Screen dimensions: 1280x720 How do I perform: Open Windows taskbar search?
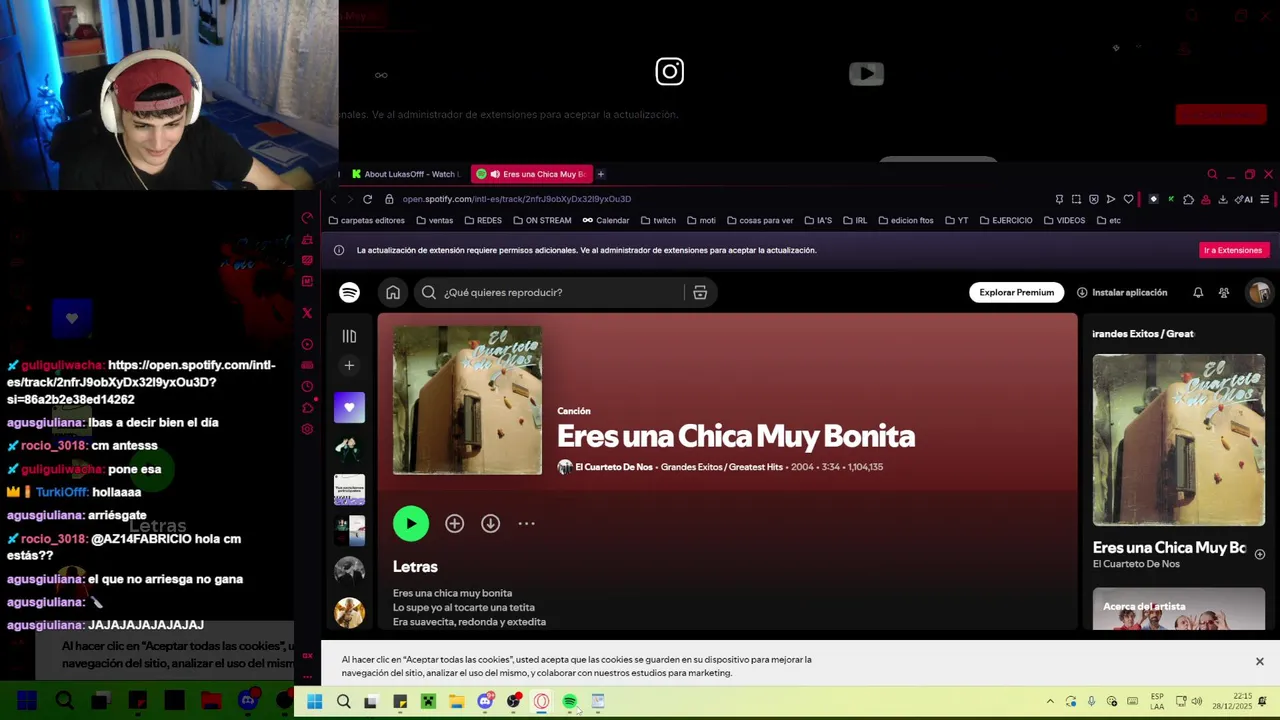343,702
